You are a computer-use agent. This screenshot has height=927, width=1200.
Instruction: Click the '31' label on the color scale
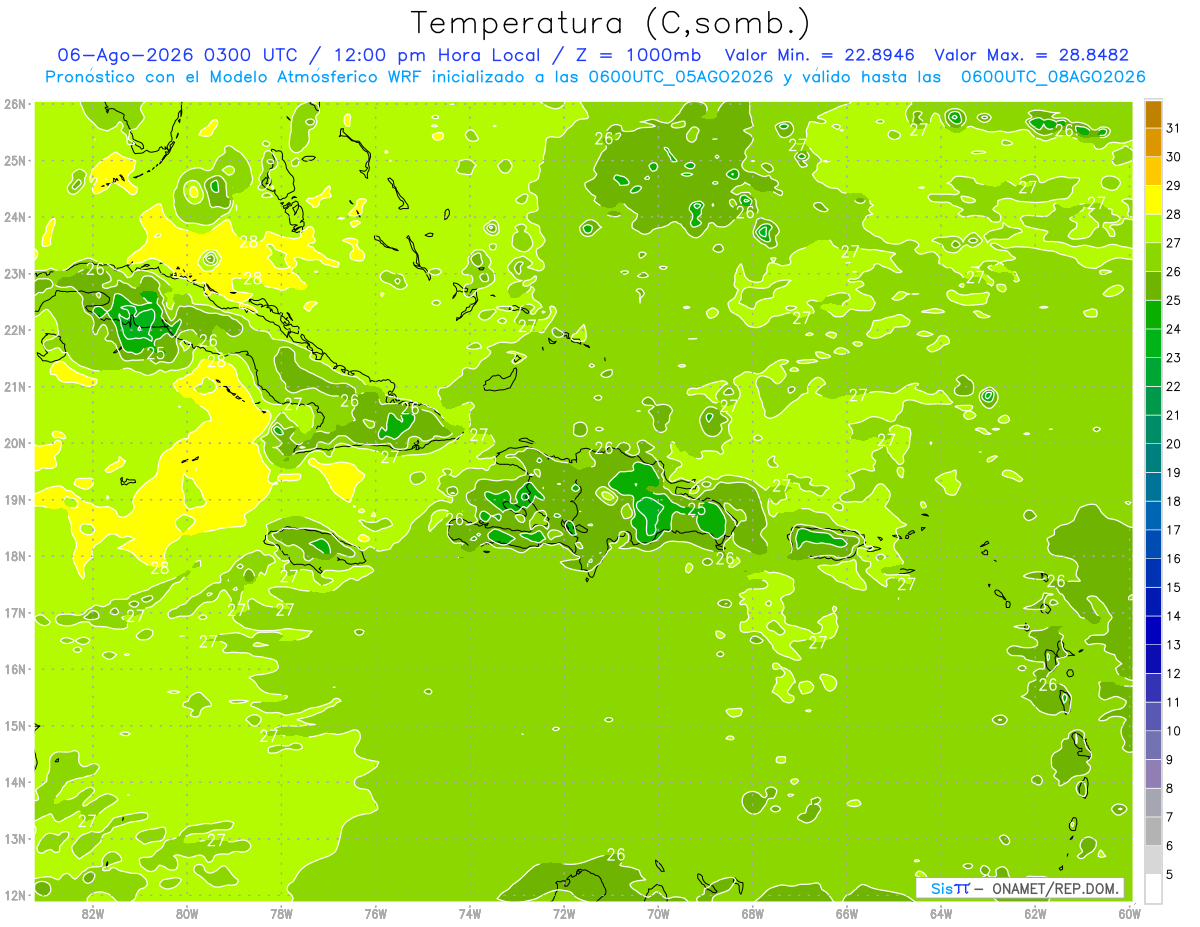click(x=1174, y=128)
